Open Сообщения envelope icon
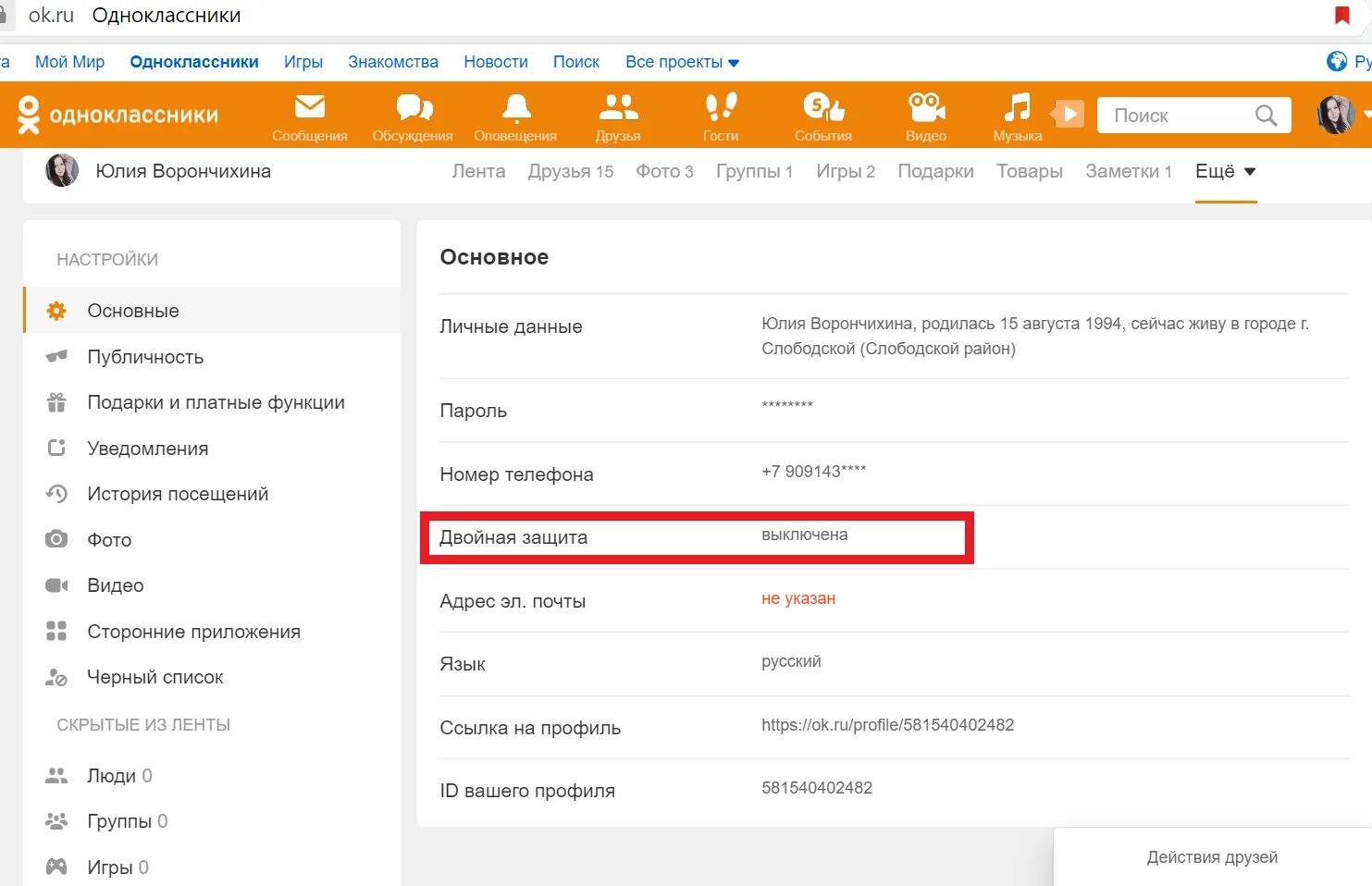 pyautogui.click(x=309, y=107)
